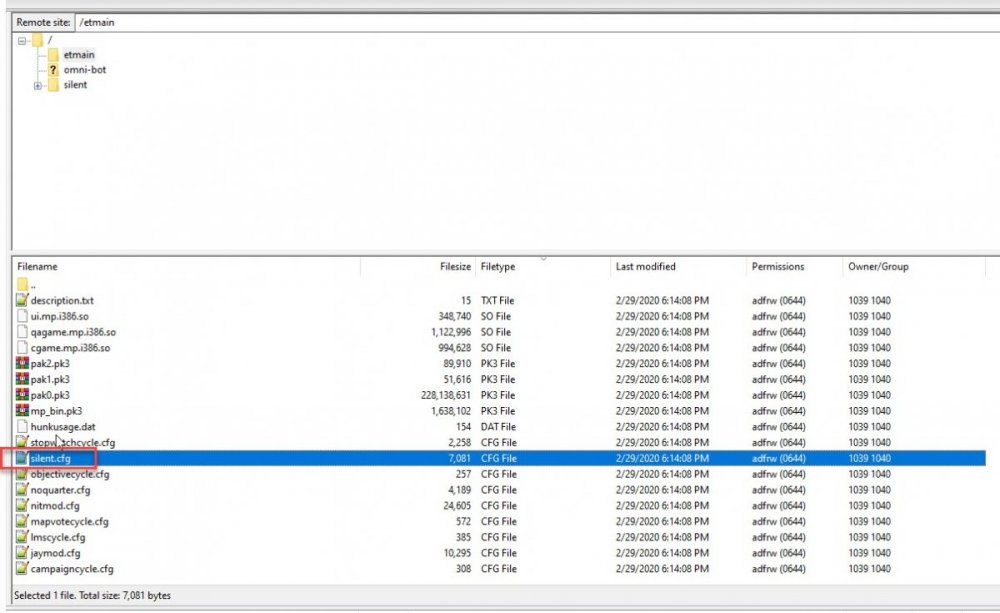The height and width of the screenshot is (613, 1000).
Task: Collapse the root directory tree node
Action: click(x=22, y=41)
